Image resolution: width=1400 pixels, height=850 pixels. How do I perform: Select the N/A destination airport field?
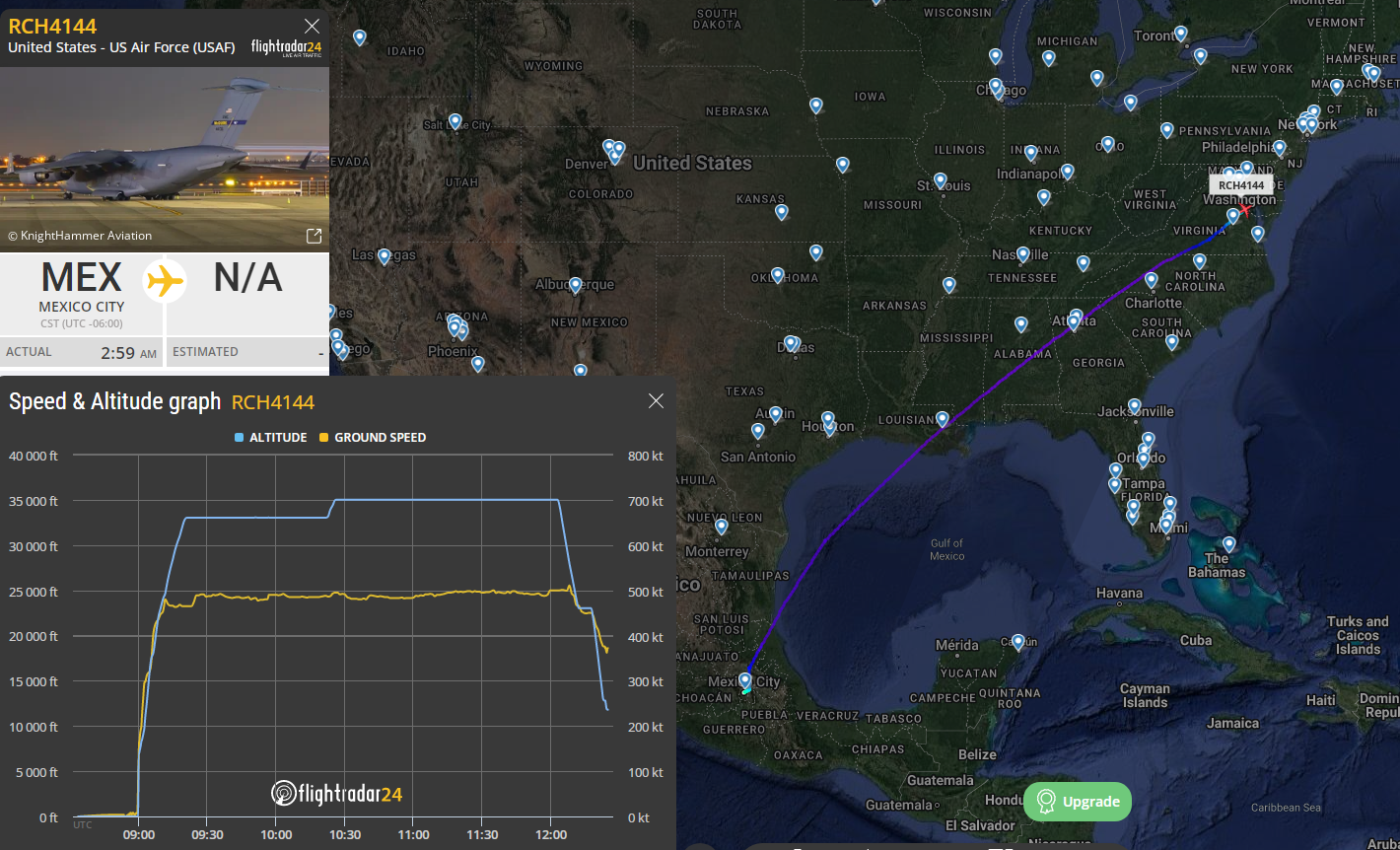pyautogui.click(x=247, y=278)
